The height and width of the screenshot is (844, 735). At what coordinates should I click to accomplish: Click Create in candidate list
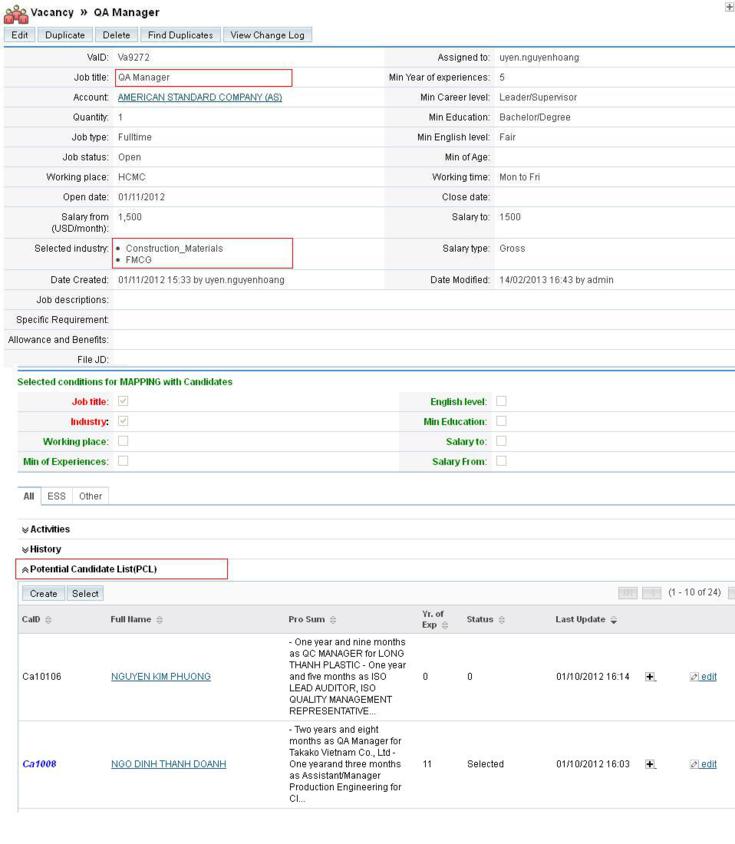coord(44,594)
